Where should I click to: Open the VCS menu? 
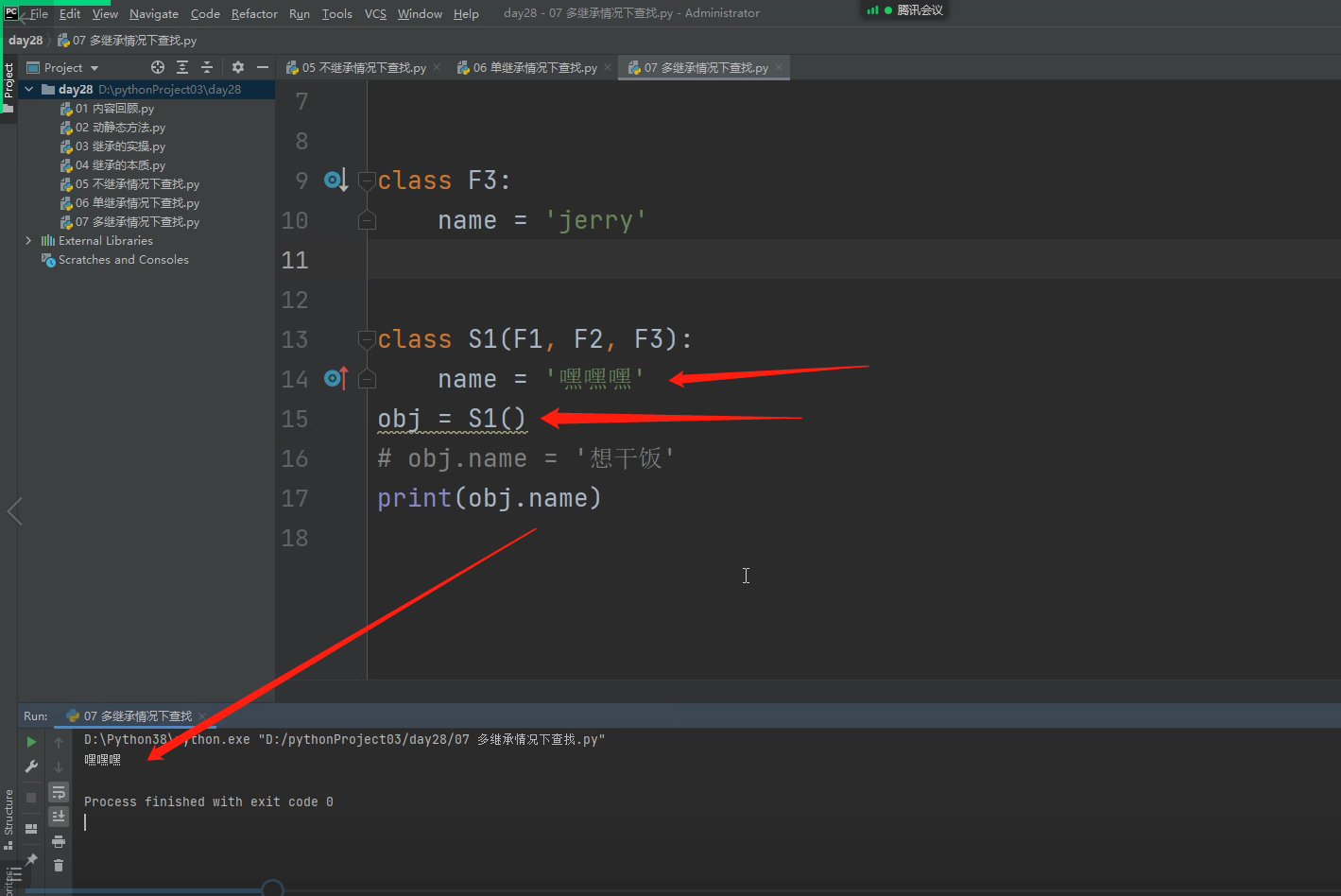pos(375,13)
